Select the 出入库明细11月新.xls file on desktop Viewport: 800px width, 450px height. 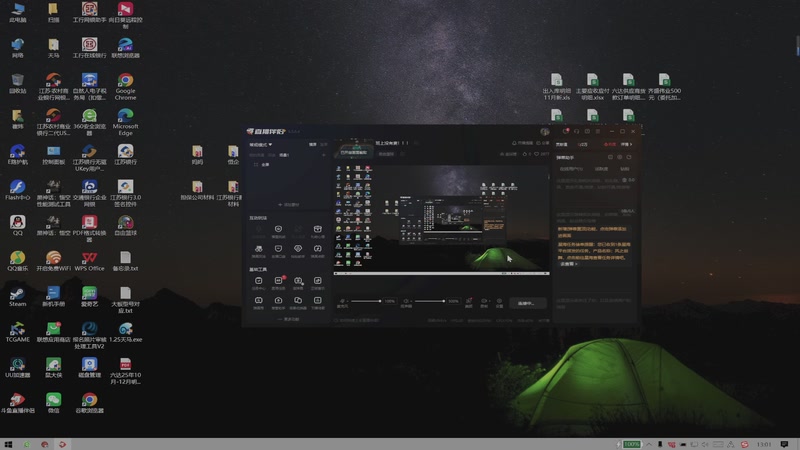pyautogui.click(x=557, y=86)
